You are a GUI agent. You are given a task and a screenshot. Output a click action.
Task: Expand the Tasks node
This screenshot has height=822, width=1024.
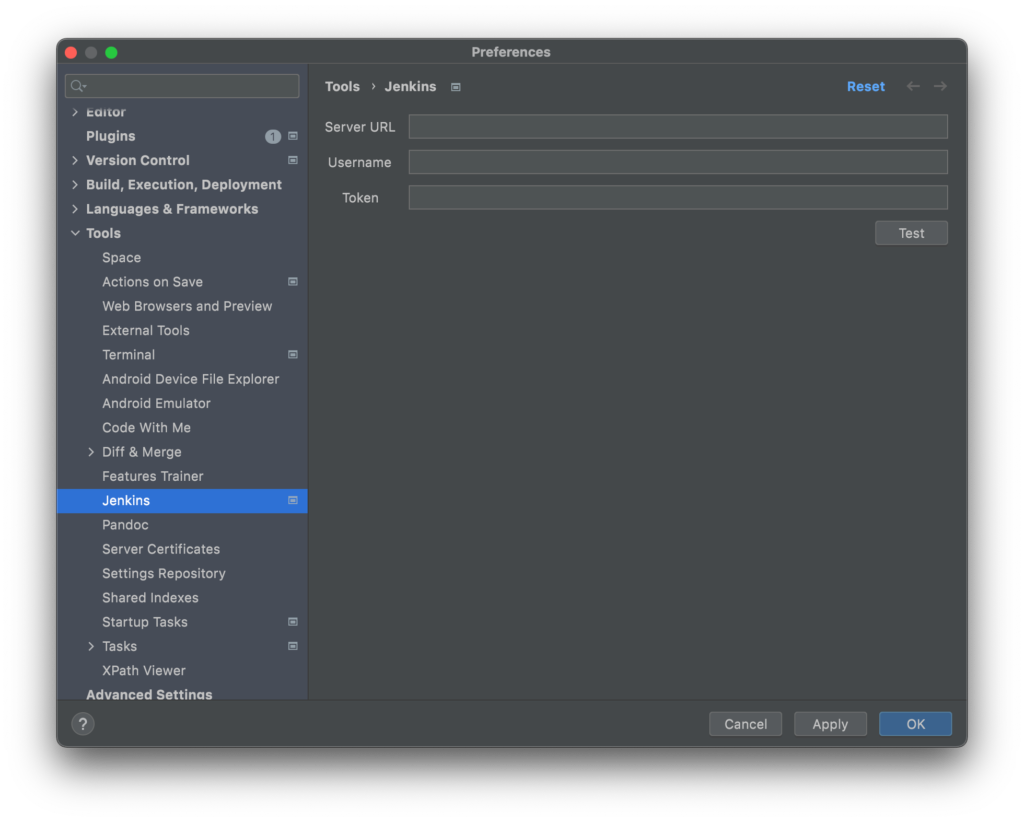tap(91, 646)
